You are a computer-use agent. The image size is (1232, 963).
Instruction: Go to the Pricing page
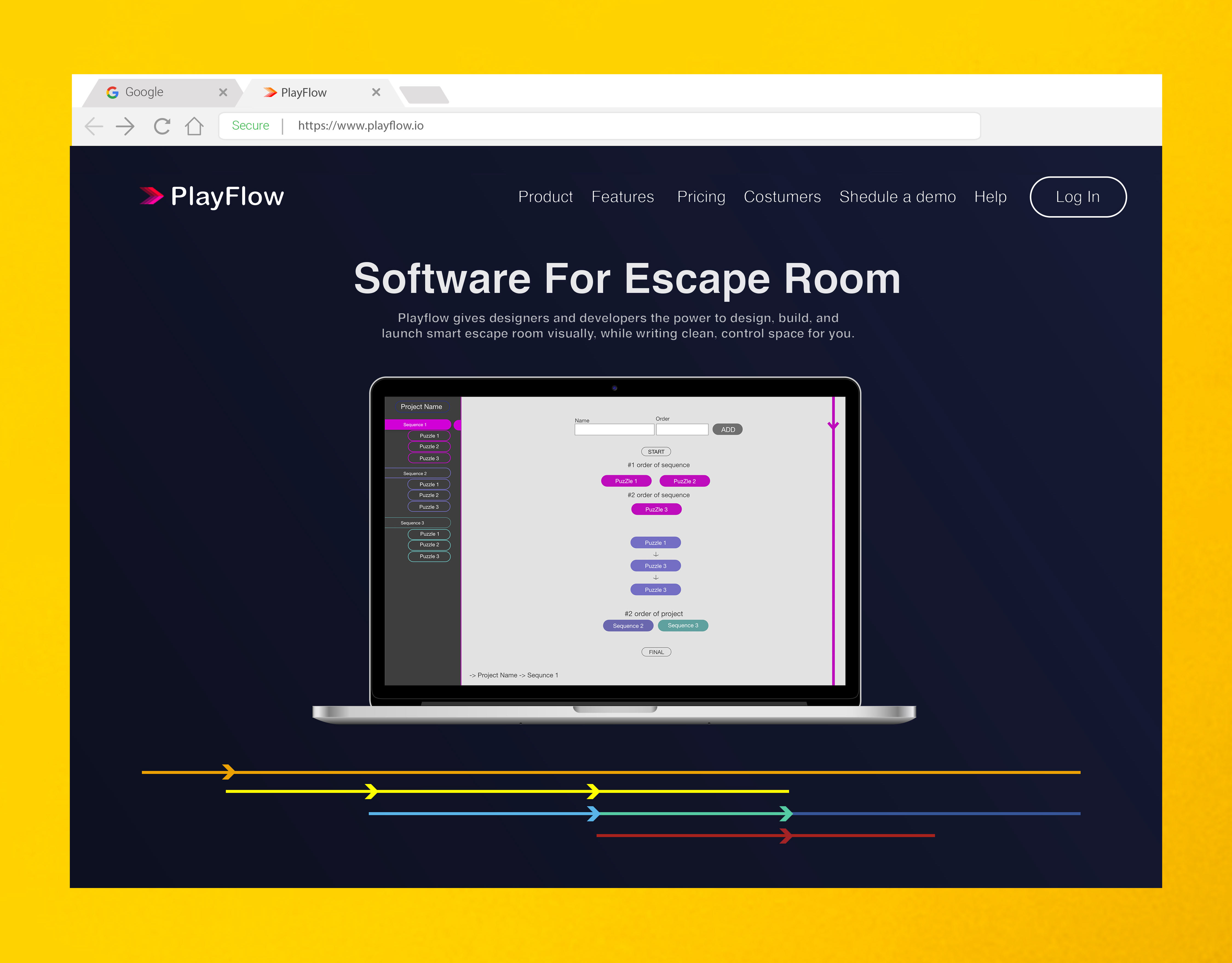point(701,197)
